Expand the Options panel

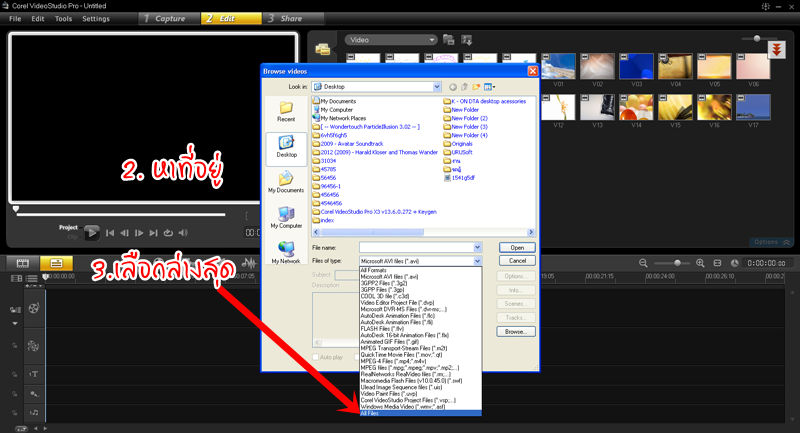771,242
